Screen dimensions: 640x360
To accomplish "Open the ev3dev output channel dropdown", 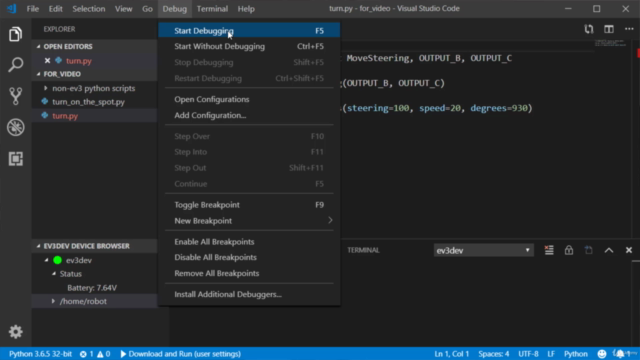I will click(x=483, y=250).
